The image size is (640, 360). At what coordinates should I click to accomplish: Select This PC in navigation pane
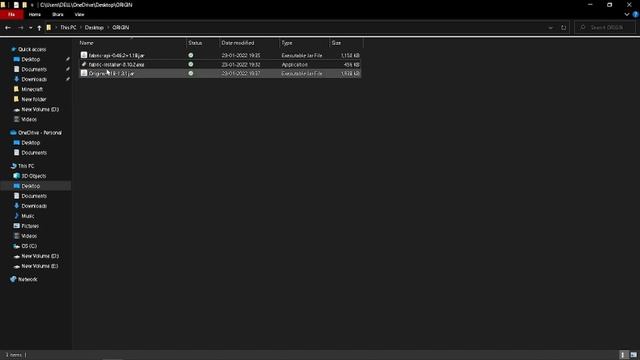coord(26,166)
